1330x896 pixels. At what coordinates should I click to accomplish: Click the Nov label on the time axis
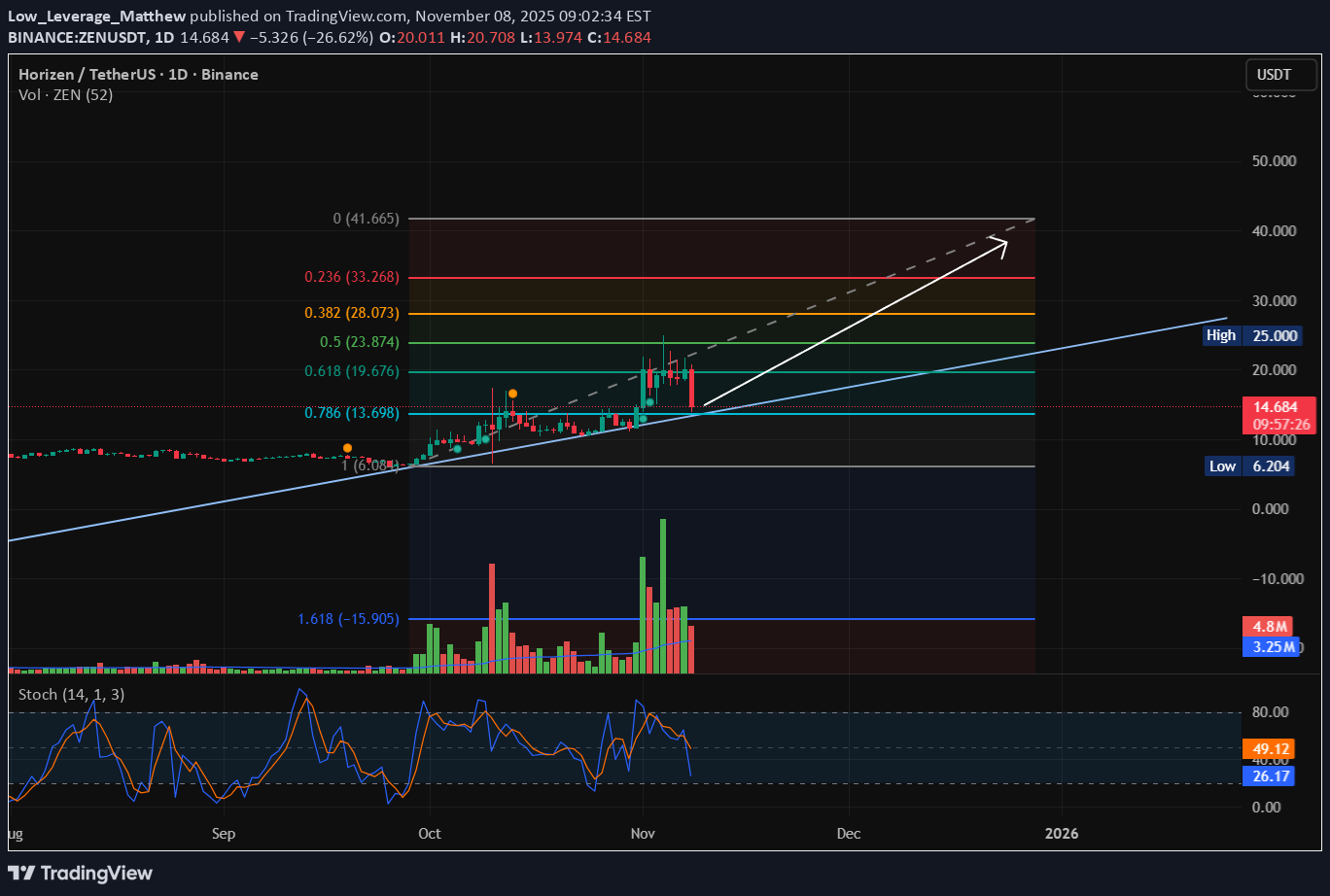click(642, 833)
